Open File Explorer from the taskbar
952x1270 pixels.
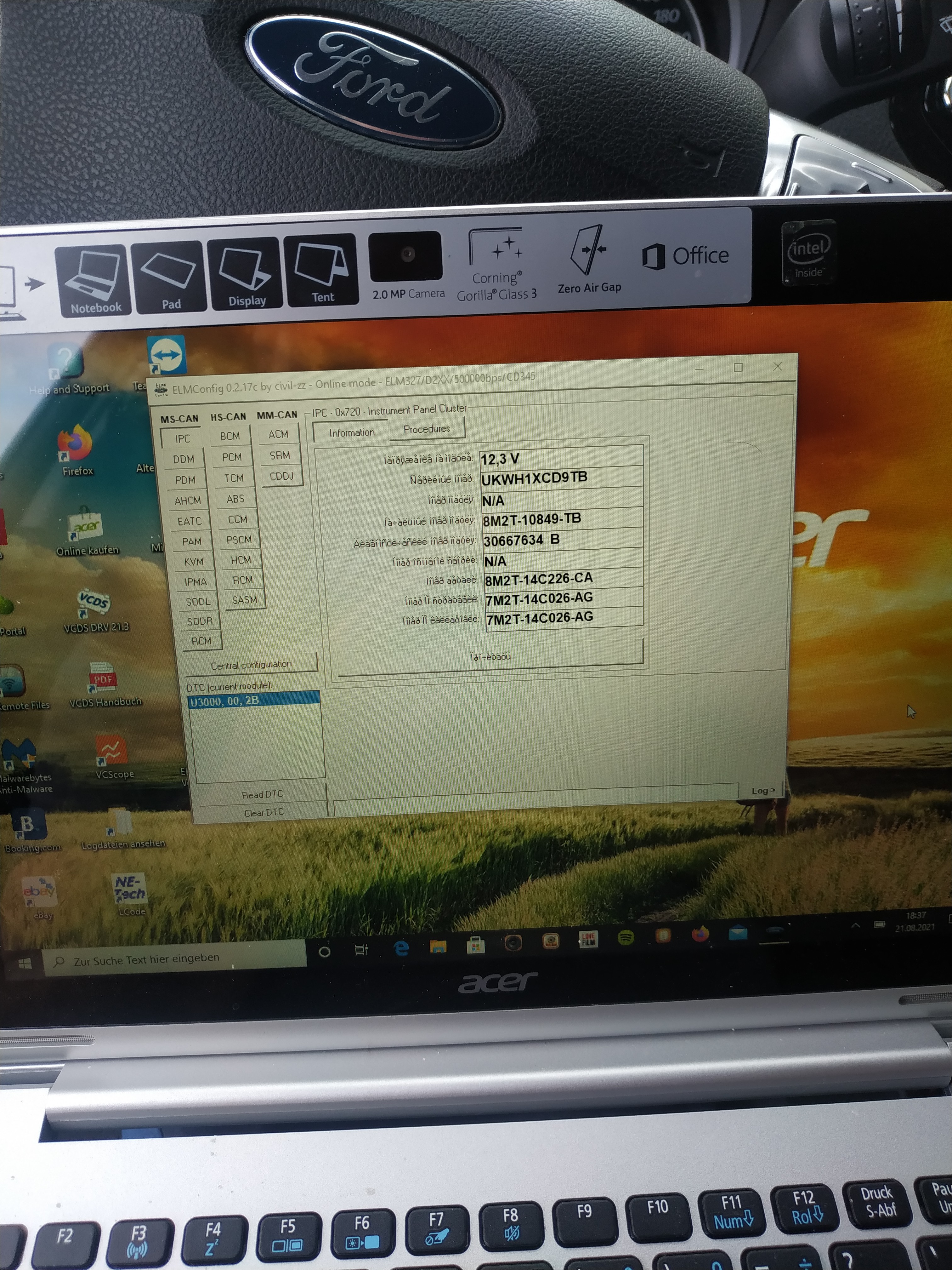(439, 947)
